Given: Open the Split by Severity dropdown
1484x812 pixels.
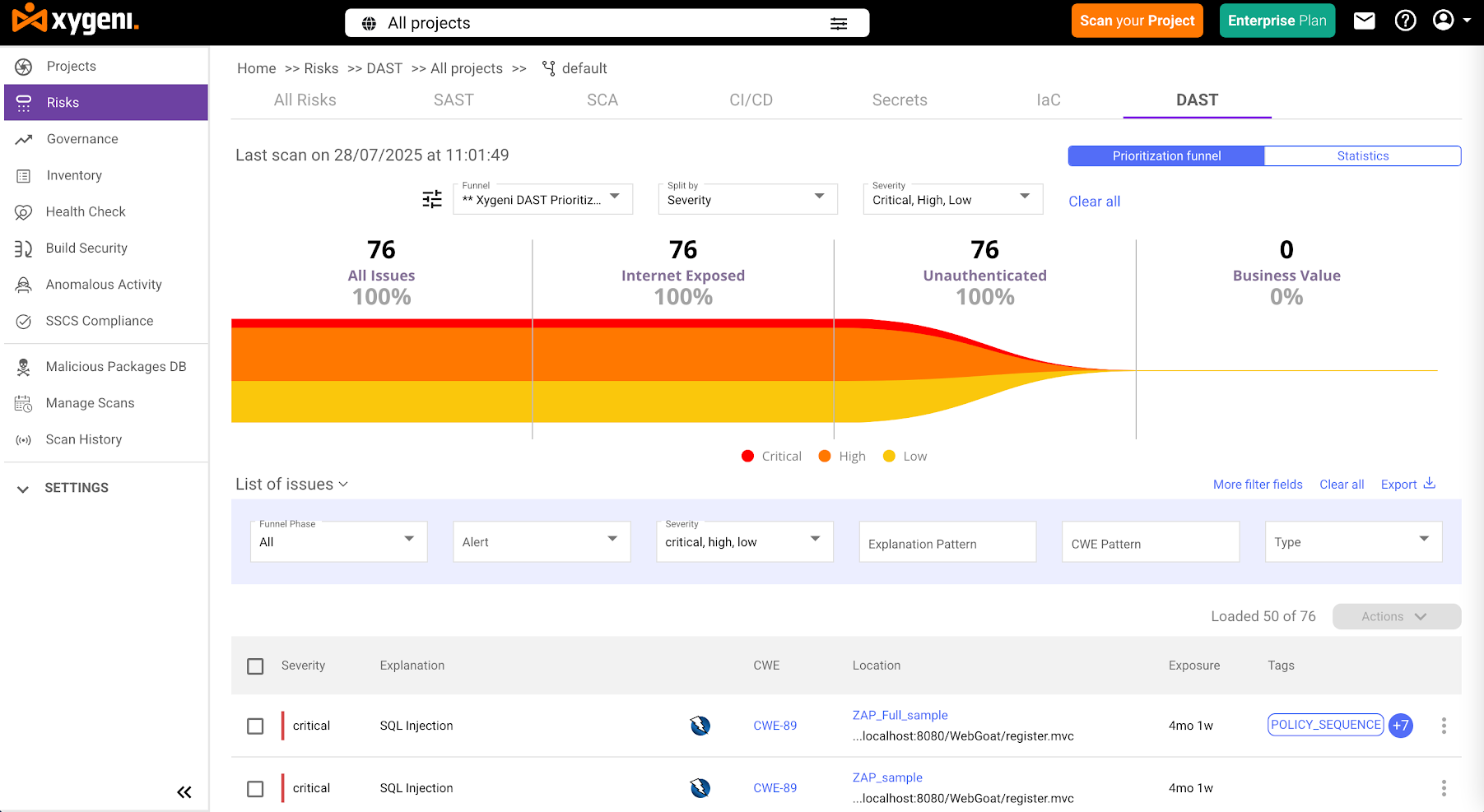Looking at the screenshot, I should pos(747,199).
